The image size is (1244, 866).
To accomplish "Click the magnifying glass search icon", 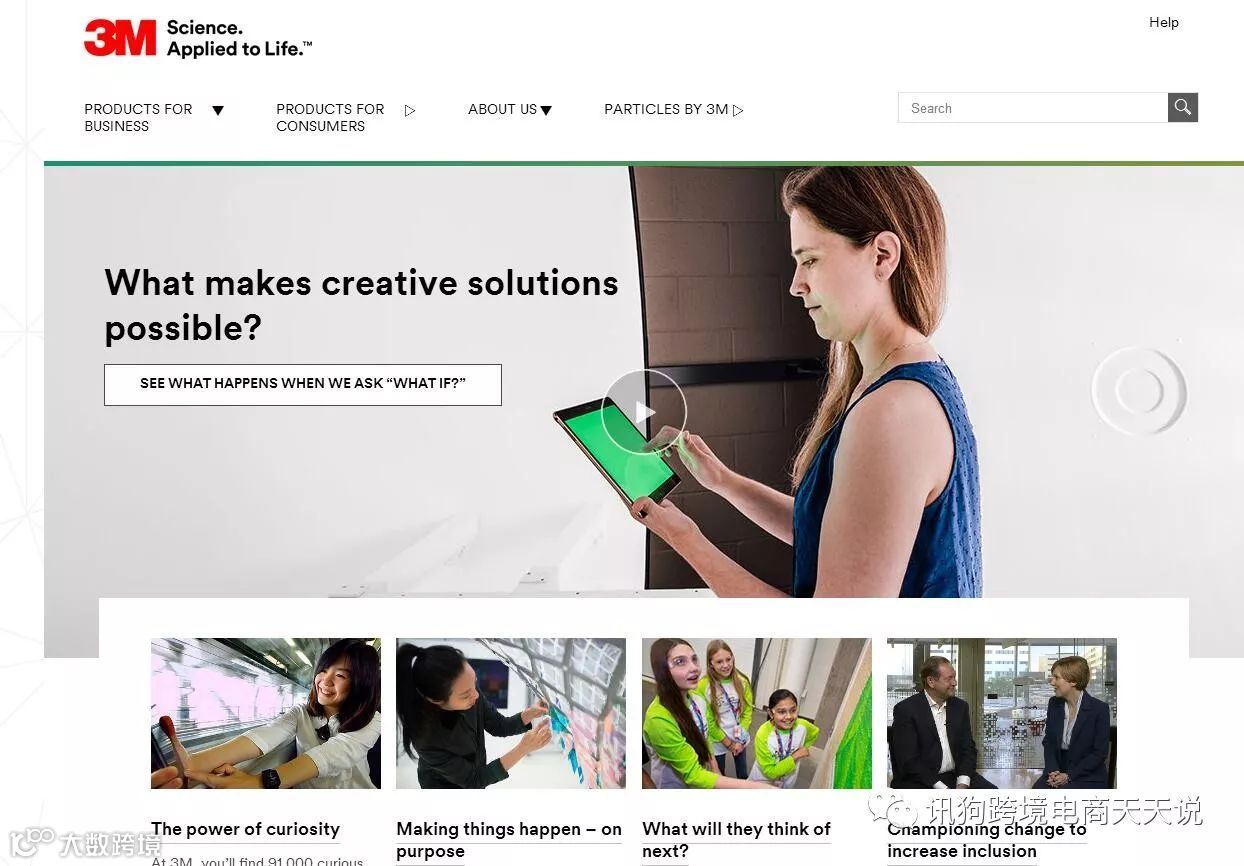I will [1183, 108].
